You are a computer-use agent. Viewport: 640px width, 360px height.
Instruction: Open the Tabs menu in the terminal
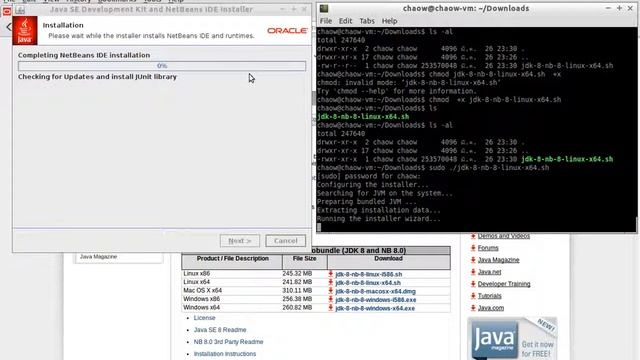[367, 21]
